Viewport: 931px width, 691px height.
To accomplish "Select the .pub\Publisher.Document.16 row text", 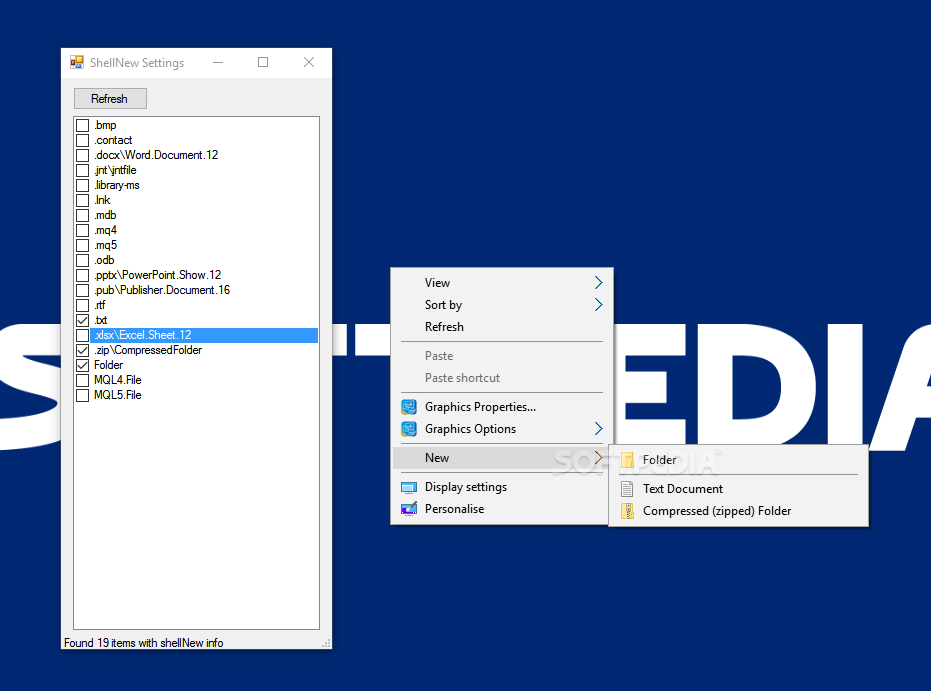I will pos(162,290).
